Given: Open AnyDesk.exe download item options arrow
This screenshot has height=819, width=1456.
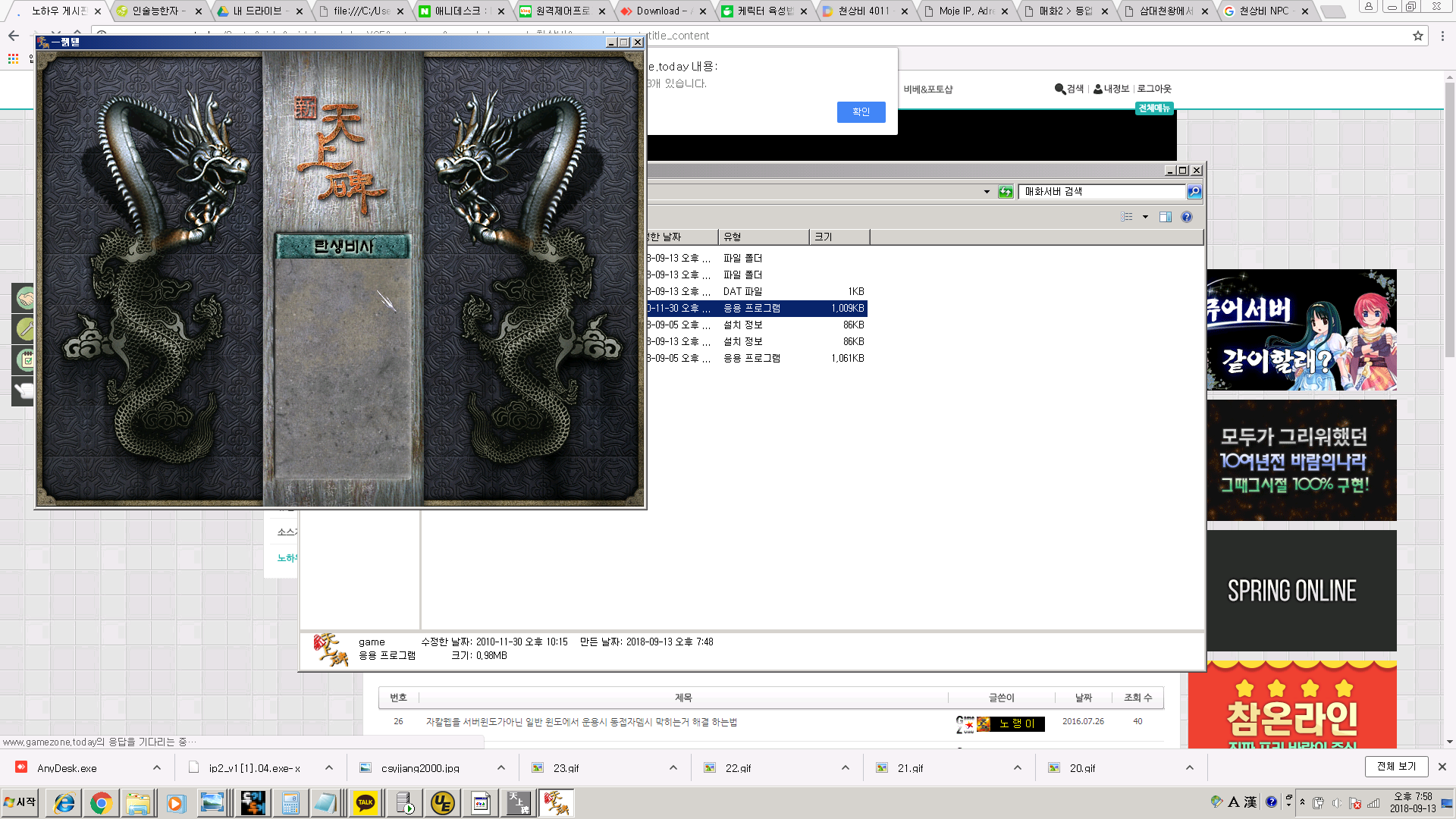Looking at the screenshot, I should [157, 767].
